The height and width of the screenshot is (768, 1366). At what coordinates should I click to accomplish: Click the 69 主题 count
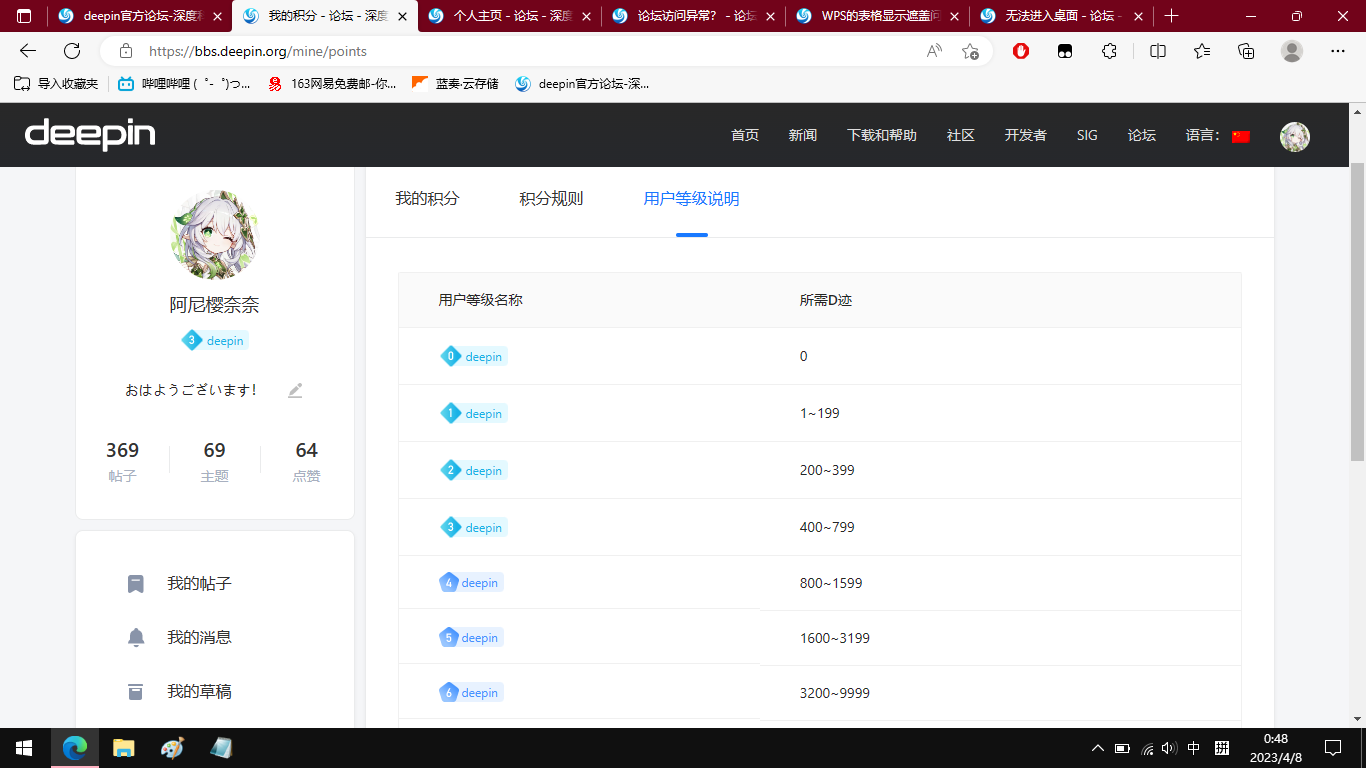pyautogui.click(x=214, y=461)
